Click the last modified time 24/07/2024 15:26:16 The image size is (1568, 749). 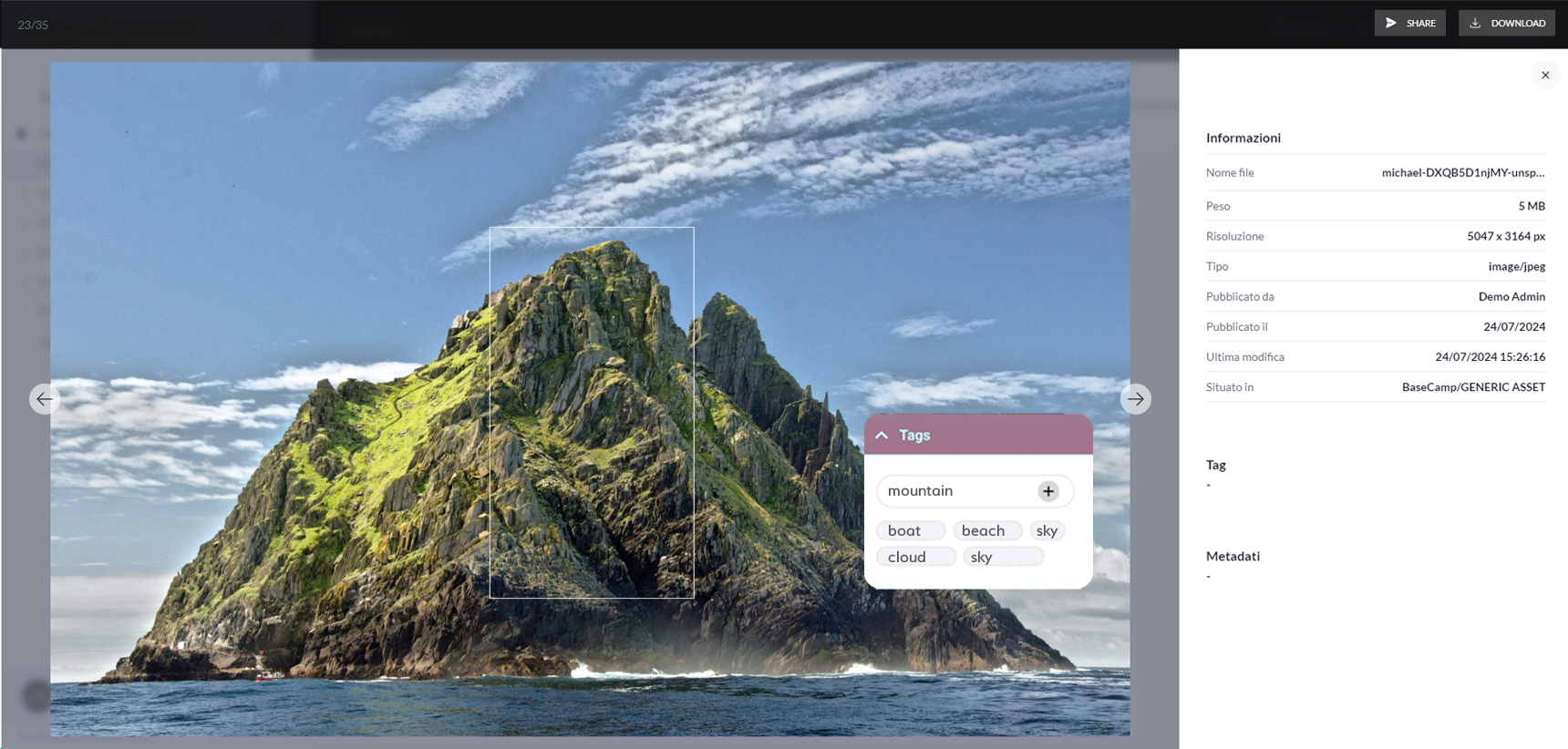tap(1491, 356)
